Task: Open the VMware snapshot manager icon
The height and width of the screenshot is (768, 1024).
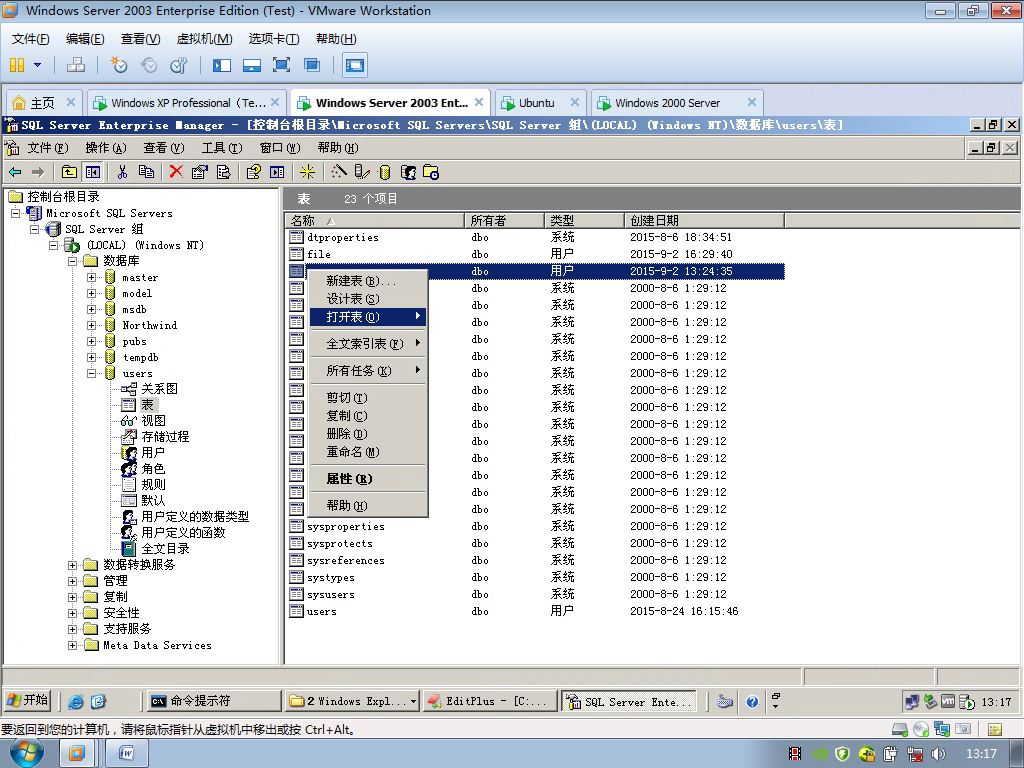Action: [179, 65]
